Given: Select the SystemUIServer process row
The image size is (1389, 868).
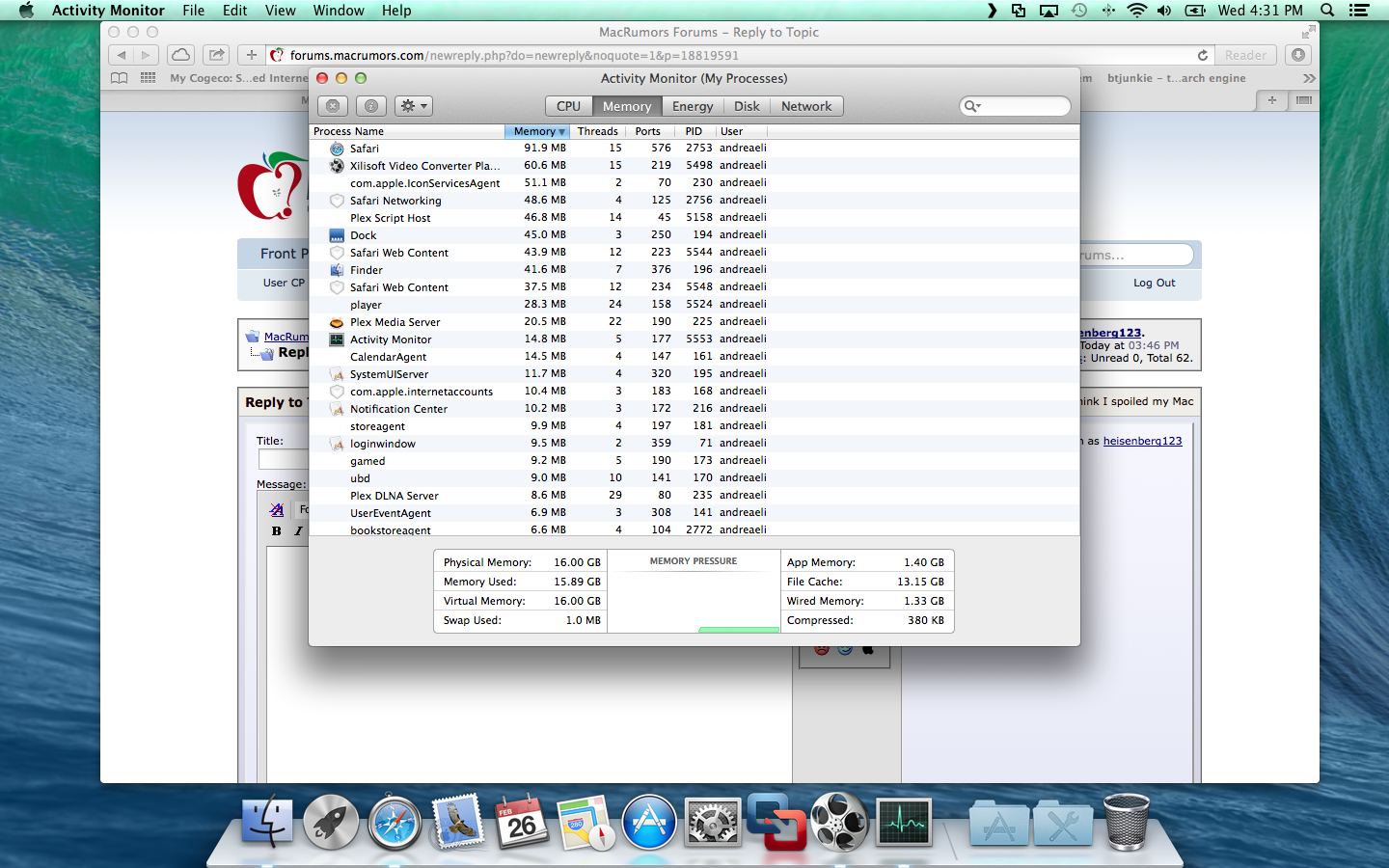Looking at the screenshot, I should tap(694, 374).
